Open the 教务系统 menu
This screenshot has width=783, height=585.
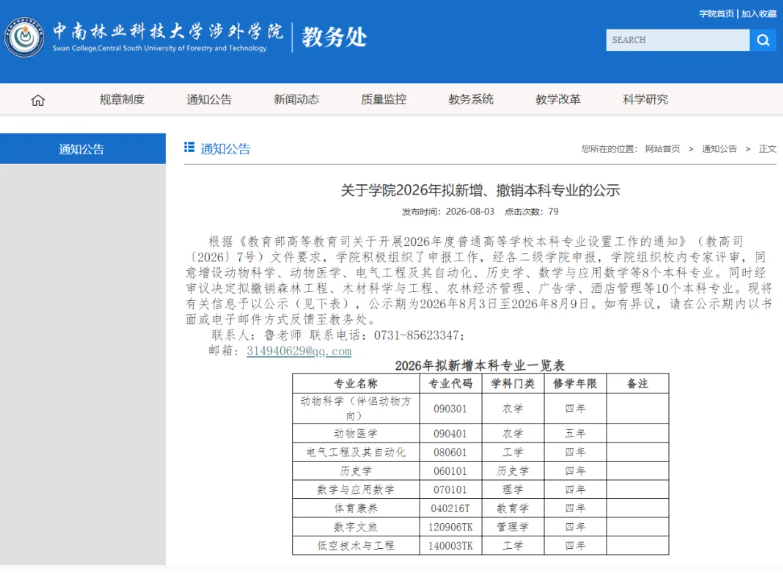click(471, 99)
